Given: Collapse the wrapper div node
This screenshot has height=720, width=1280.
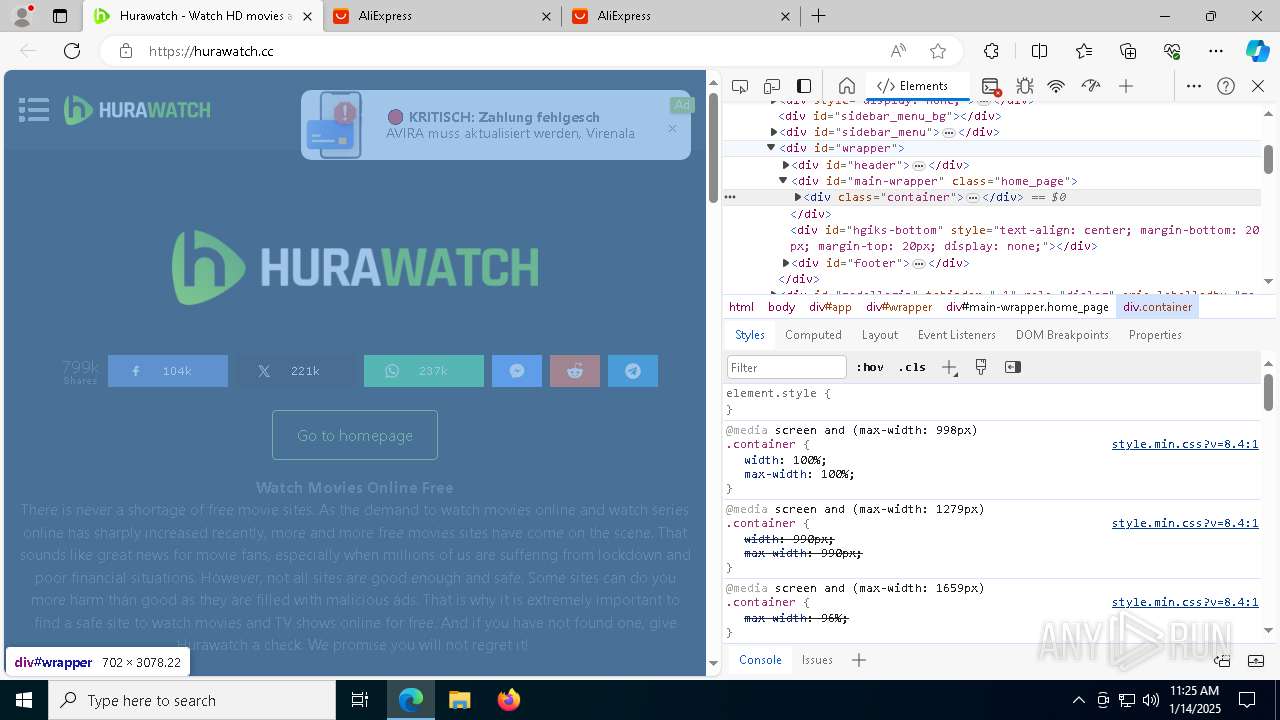Looking at the screenshot, I should click(x=771, y=148).
